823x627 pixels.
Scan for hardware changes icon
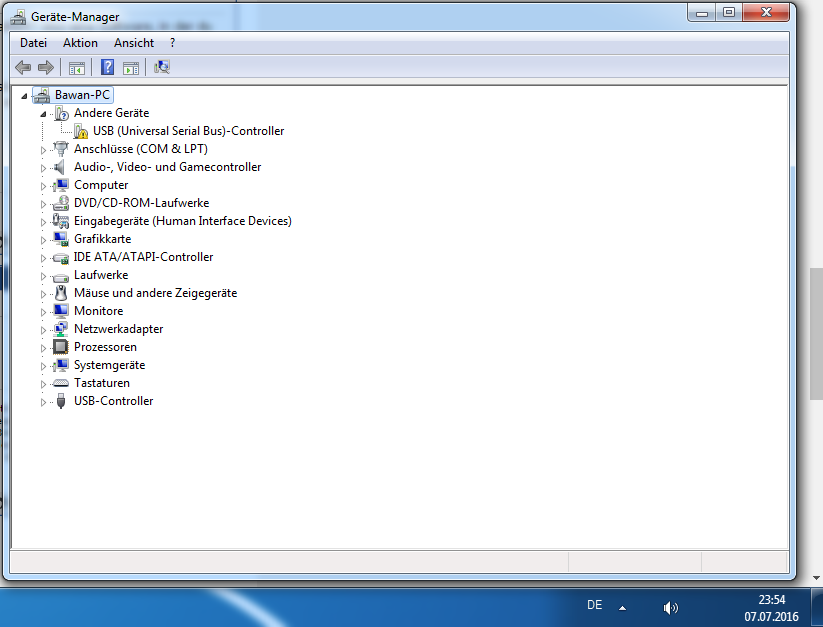pos(162,67)
